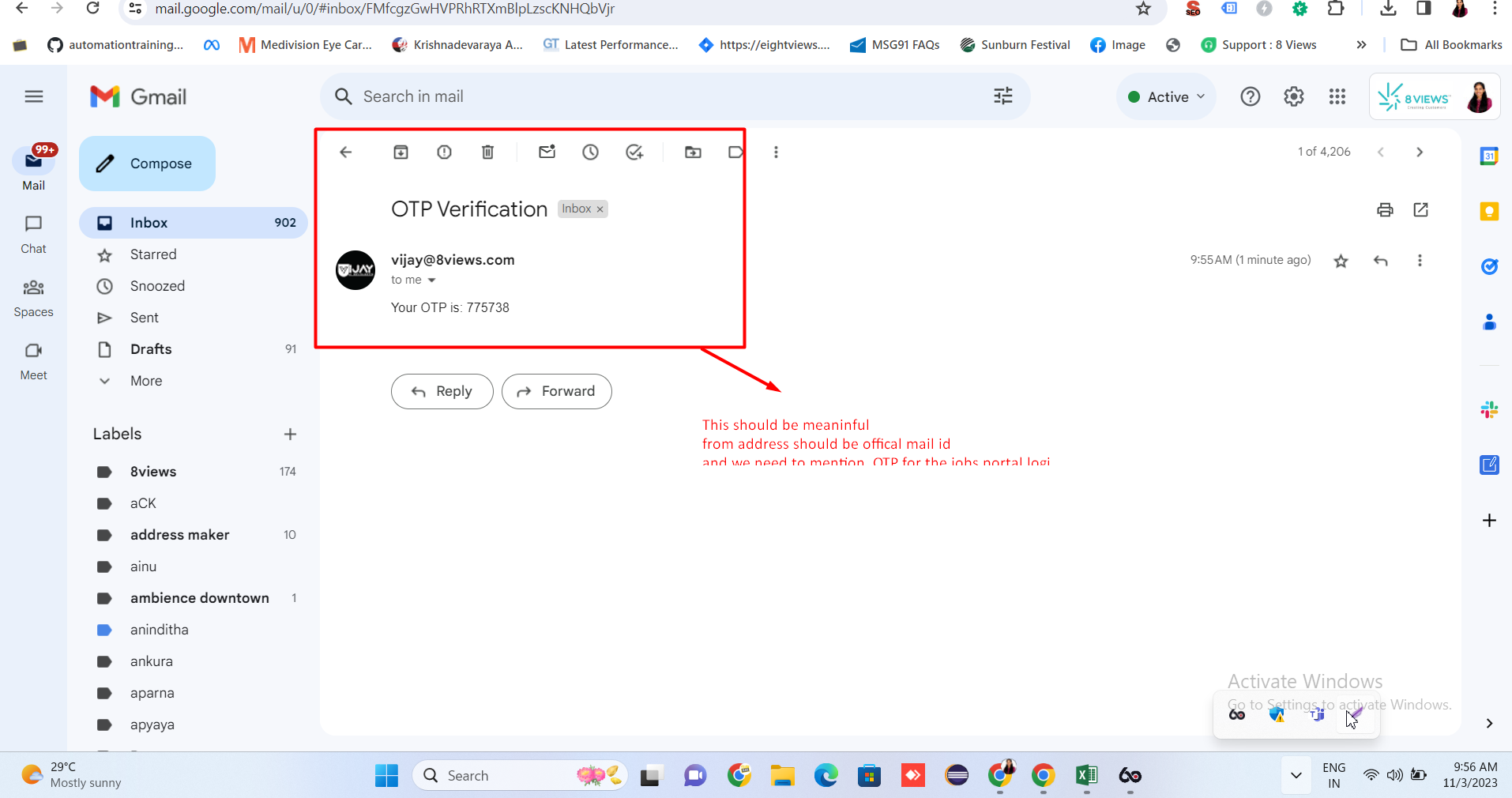
Task: Go to the Starred folder
Action: [x=153, y=254]
